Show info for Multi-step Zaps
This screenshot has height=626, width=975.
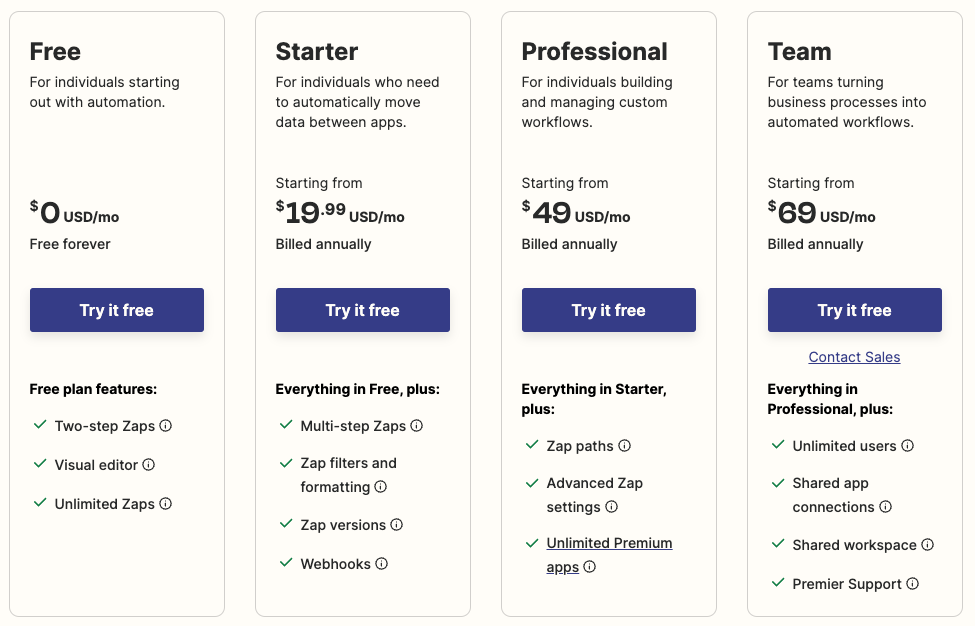click(417, 426)
